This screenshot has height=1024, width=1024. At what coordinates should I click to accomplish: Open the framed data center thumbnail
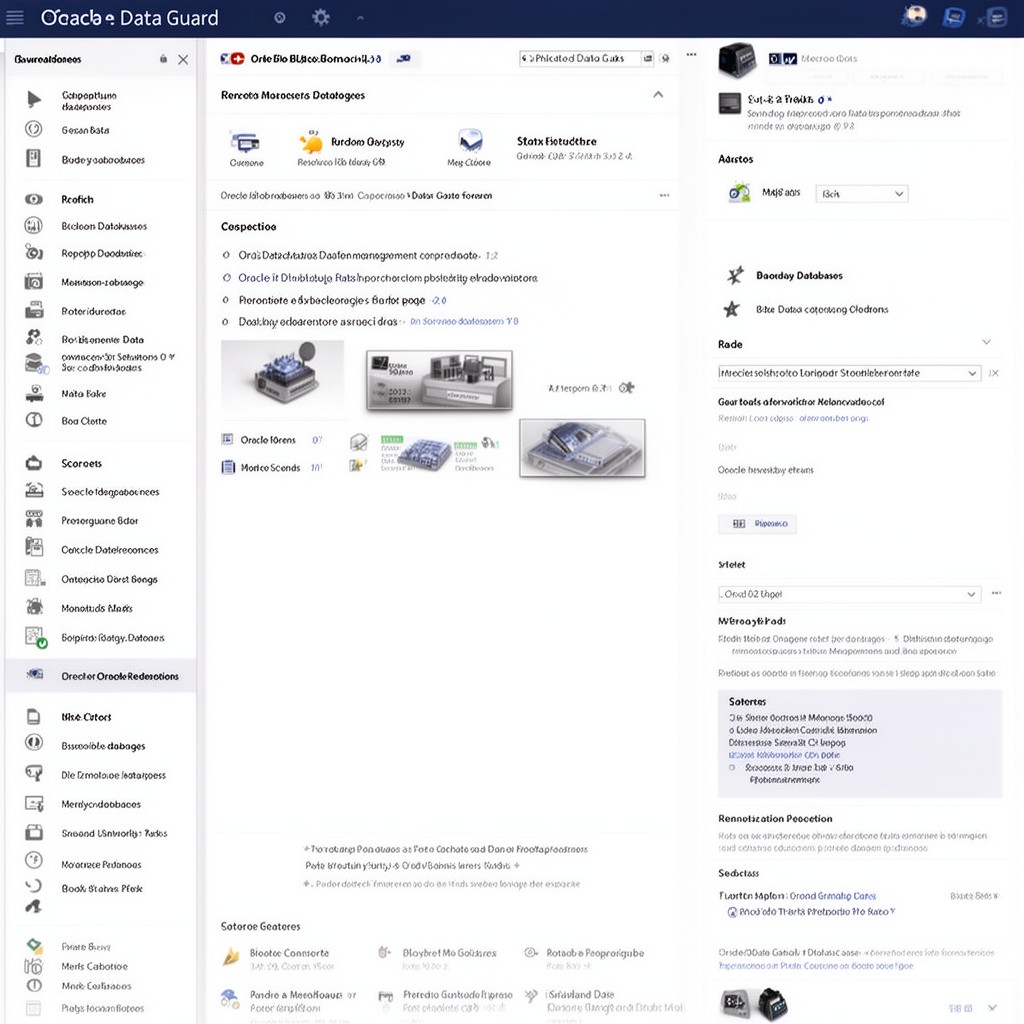tap(440, 380)
